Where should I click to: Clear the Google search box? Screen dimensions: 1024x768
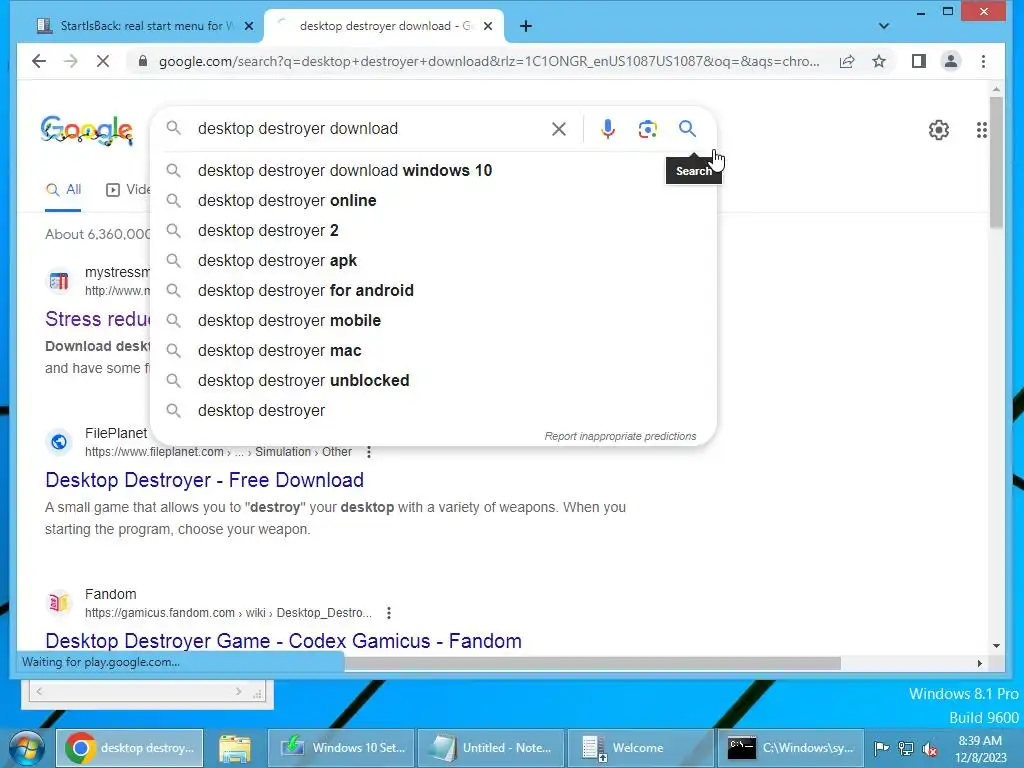pyautogui.click(x=558, y=129)
